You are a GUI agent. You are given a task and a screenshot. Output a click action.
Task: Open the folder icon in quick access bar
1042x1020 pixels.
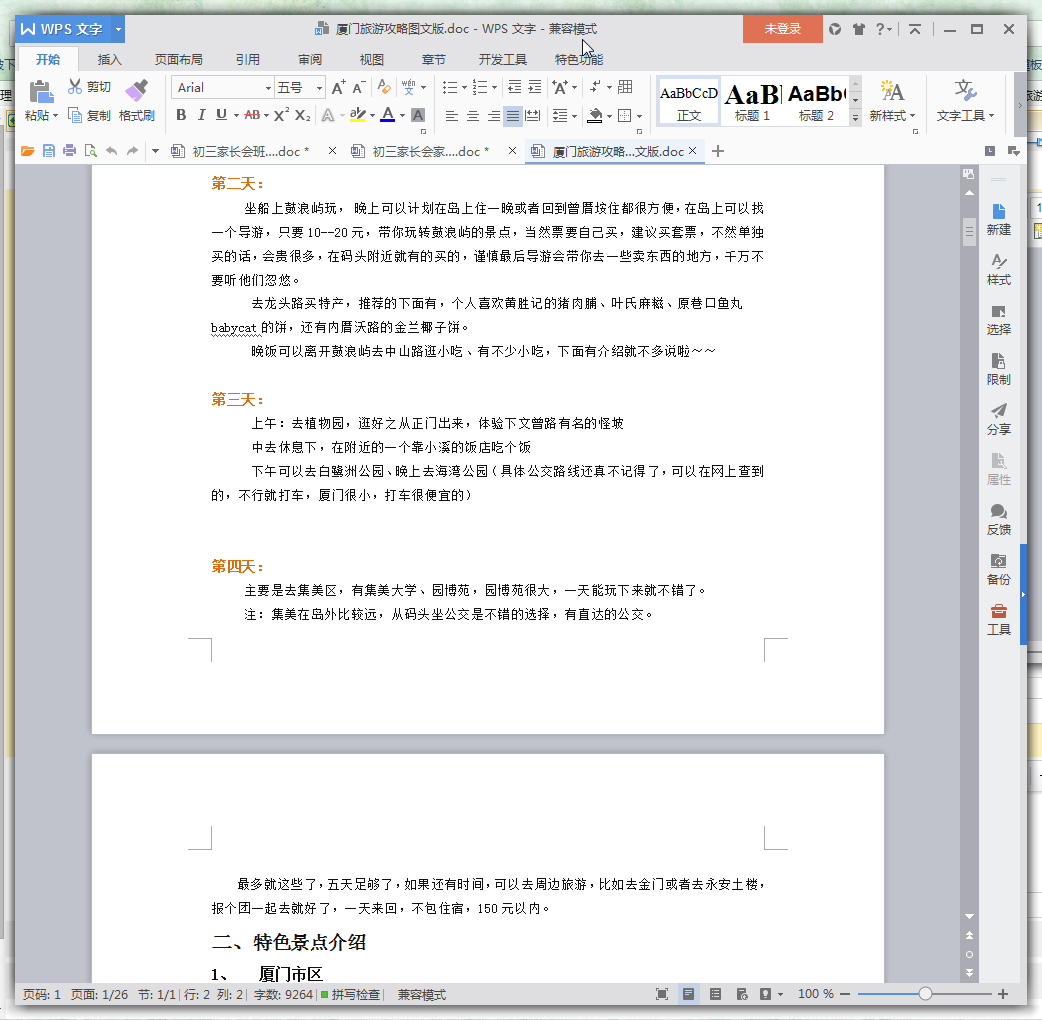[27, 152]
